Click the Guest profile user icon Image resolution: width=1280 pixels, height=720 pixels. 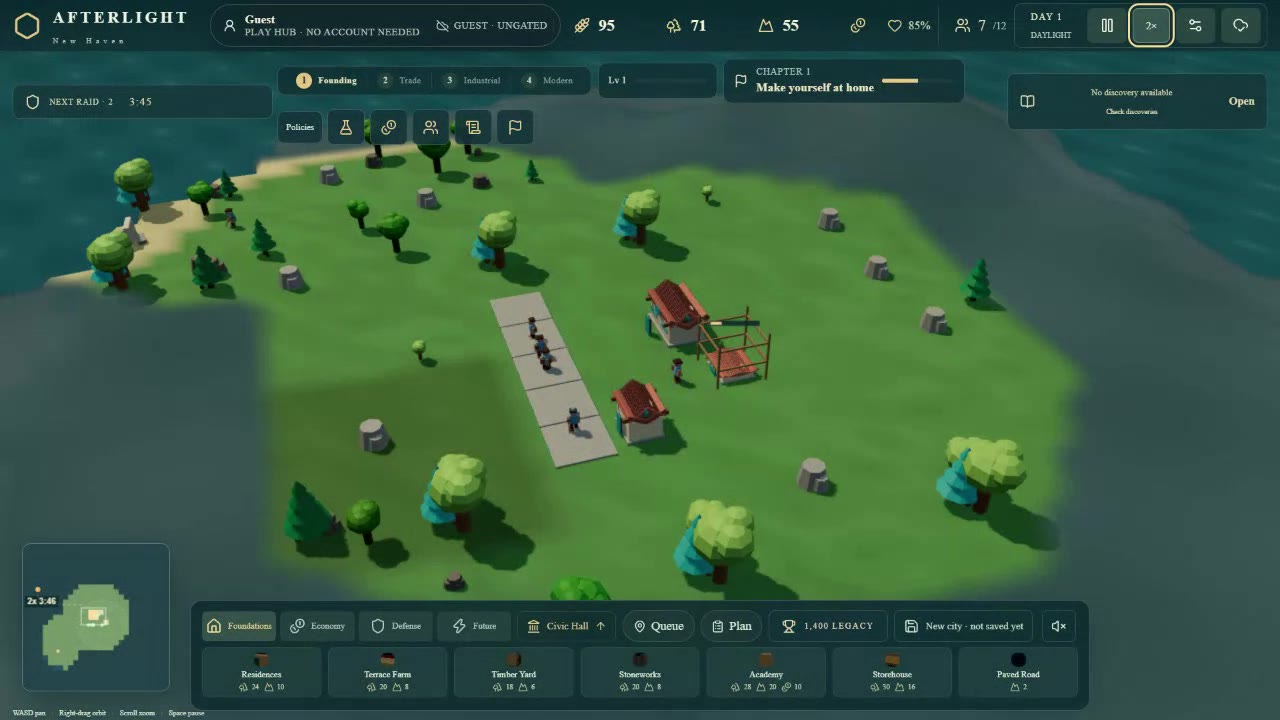[x=230, y=26]
